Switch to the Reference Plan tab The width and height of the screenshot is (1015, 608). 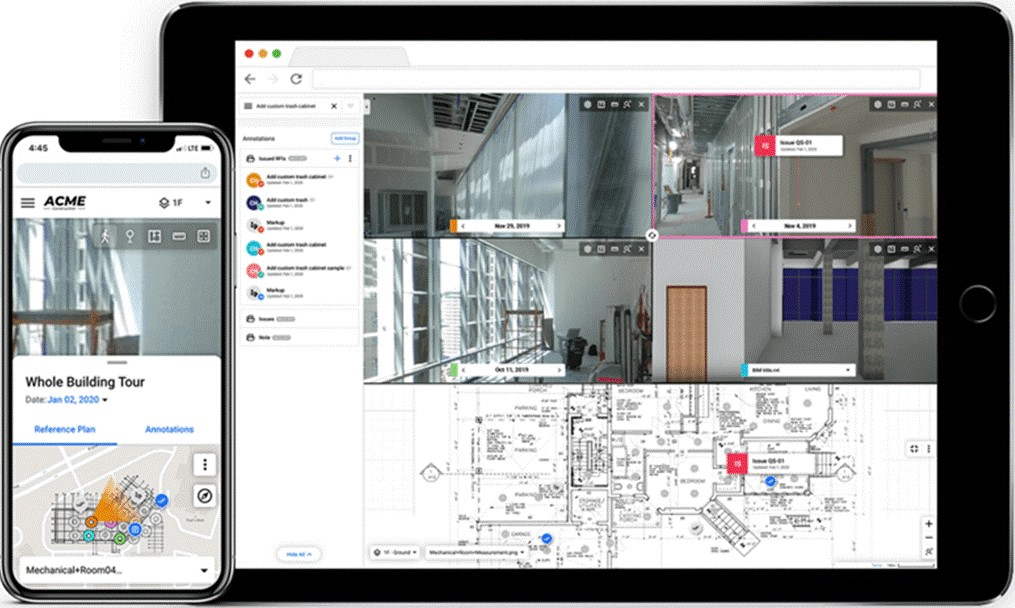[65, 429]
